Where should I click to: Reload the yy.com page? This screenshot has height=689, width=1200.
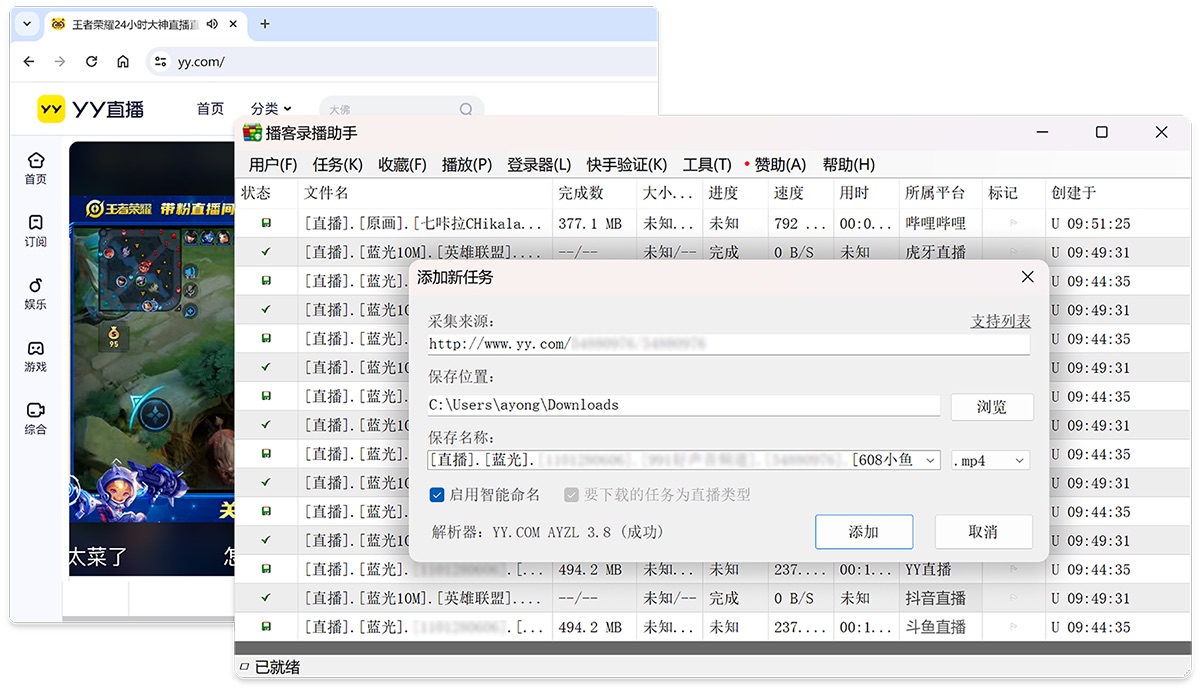(91, 62)
